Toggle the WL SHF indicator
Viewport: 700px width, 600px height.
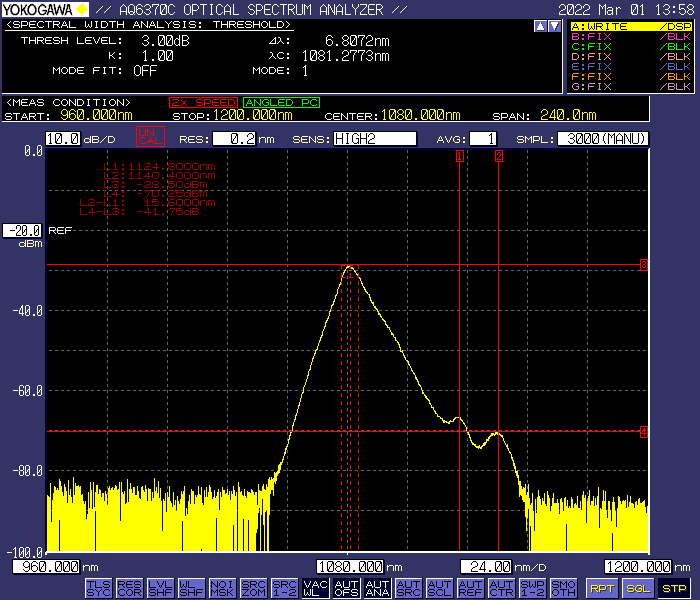[x=192, y=588]
